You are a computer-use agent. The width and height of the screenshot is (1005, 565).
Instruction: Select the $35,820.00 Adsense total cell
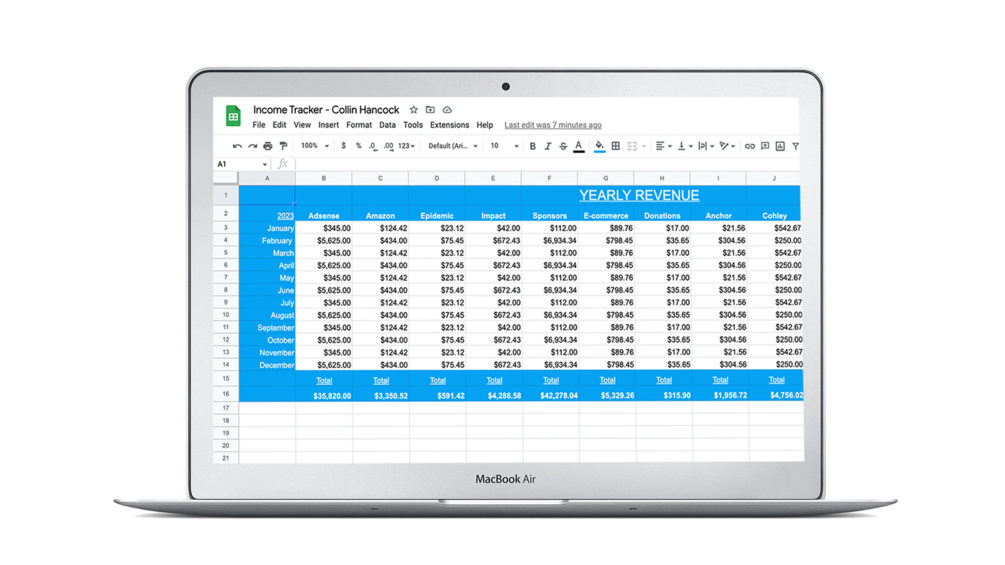click(324, 395)
